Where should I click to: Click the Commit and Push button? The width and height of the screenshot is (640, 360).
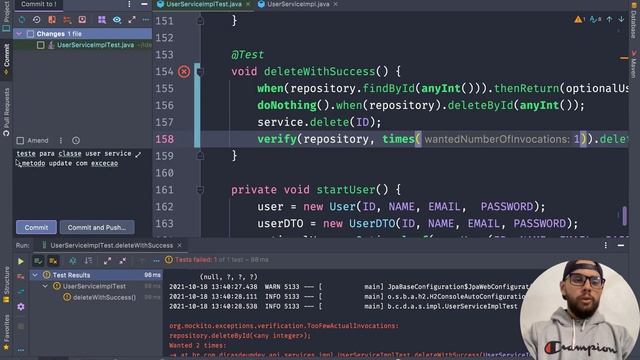(97, 227)
